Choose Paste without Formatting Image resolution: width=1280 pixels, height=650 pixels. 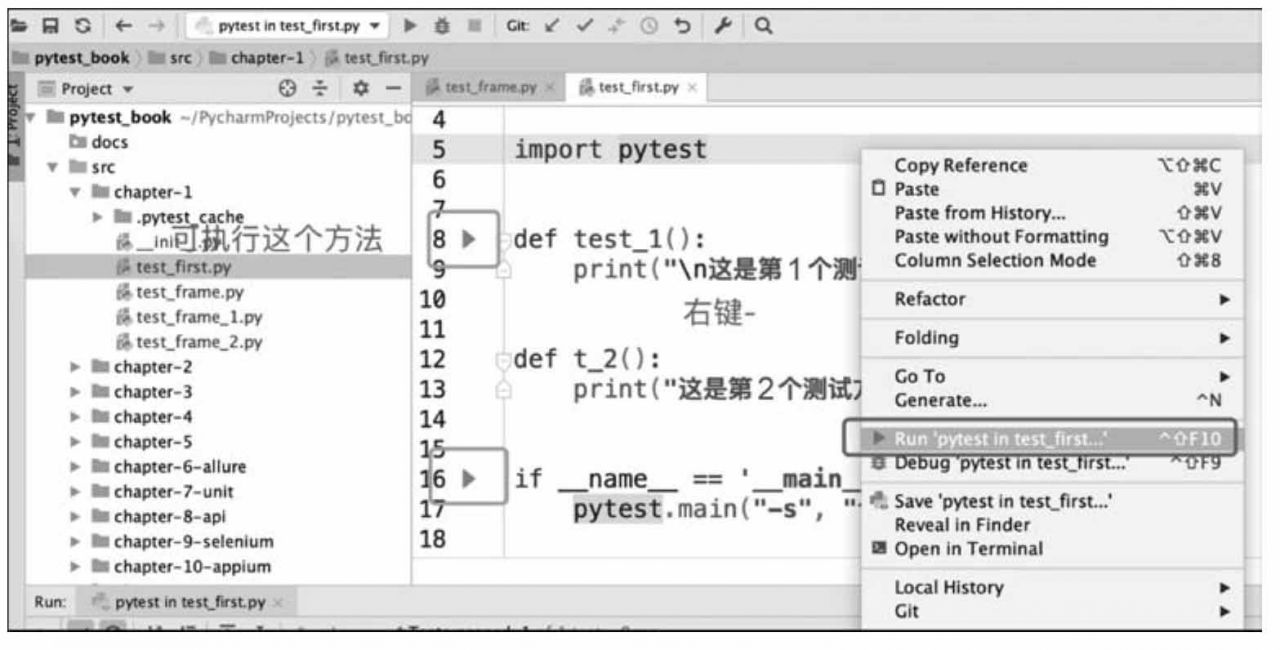pyautogui.click(x=1052, y=237)
